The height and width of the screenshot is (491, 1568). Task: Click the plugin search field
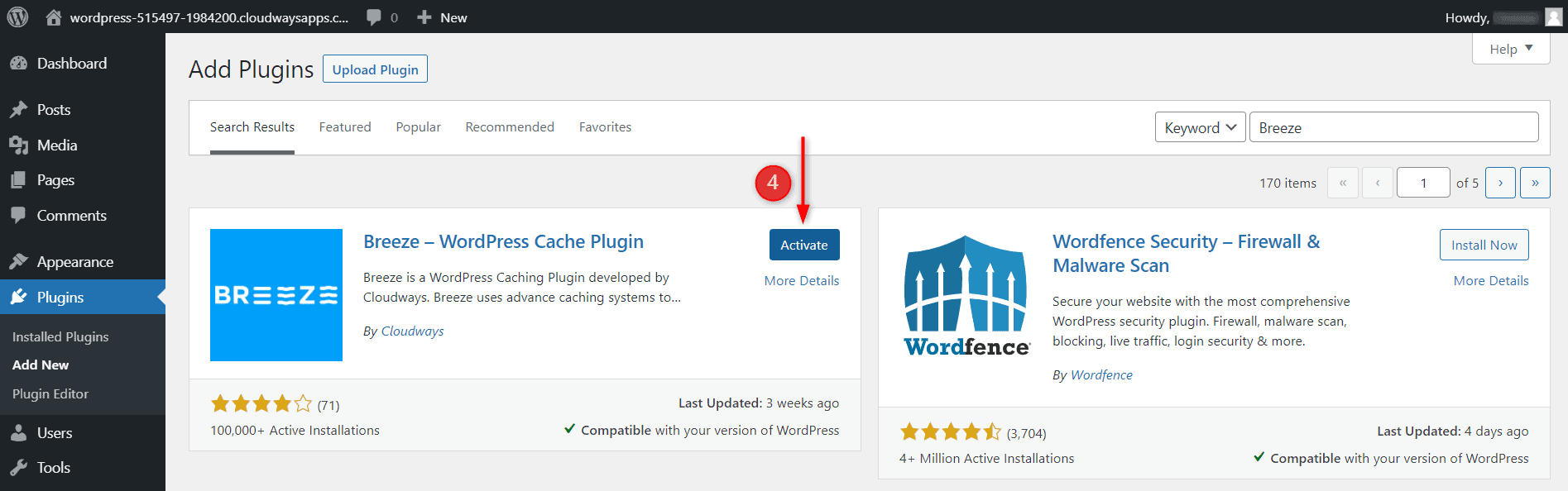1393,127
